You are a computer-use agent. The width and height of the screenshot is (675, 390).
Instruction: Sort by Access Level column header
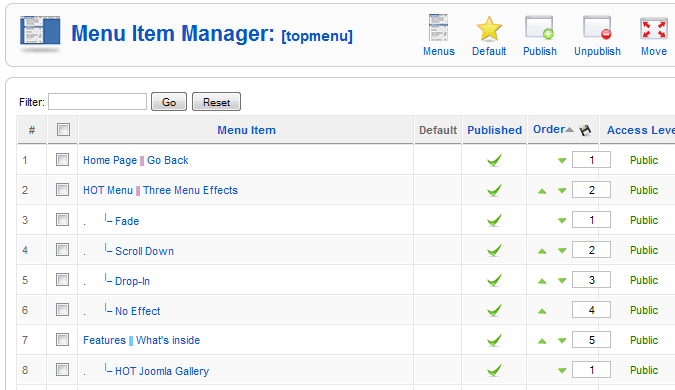[641, 130]
